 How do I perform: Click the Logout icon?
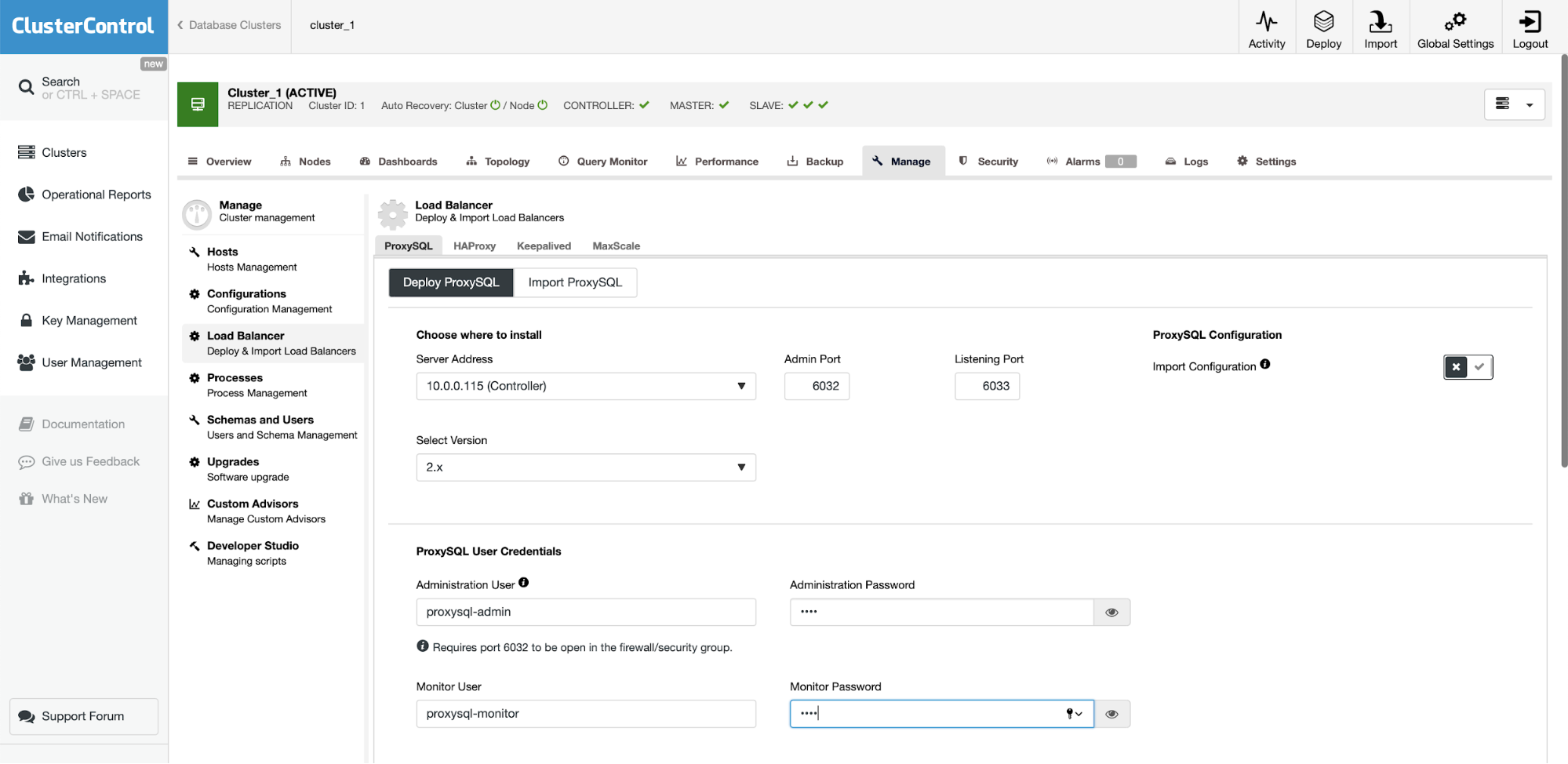(1530, 21)
